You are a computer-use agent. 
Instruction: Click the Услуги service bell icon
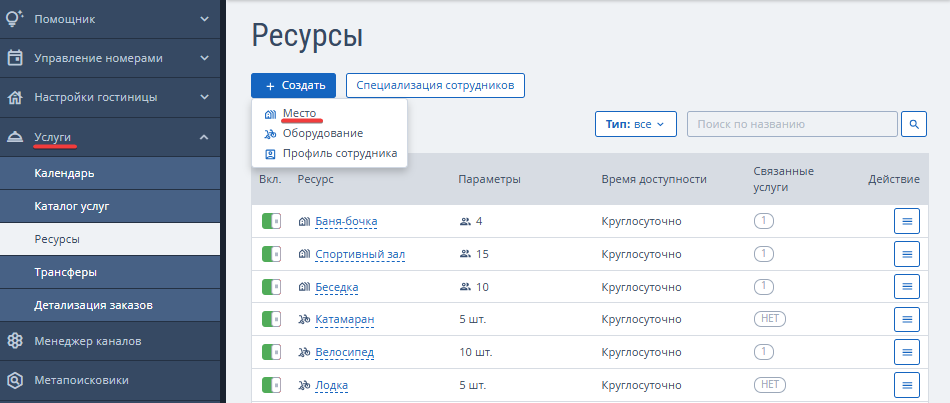click(x=15, y=138)
